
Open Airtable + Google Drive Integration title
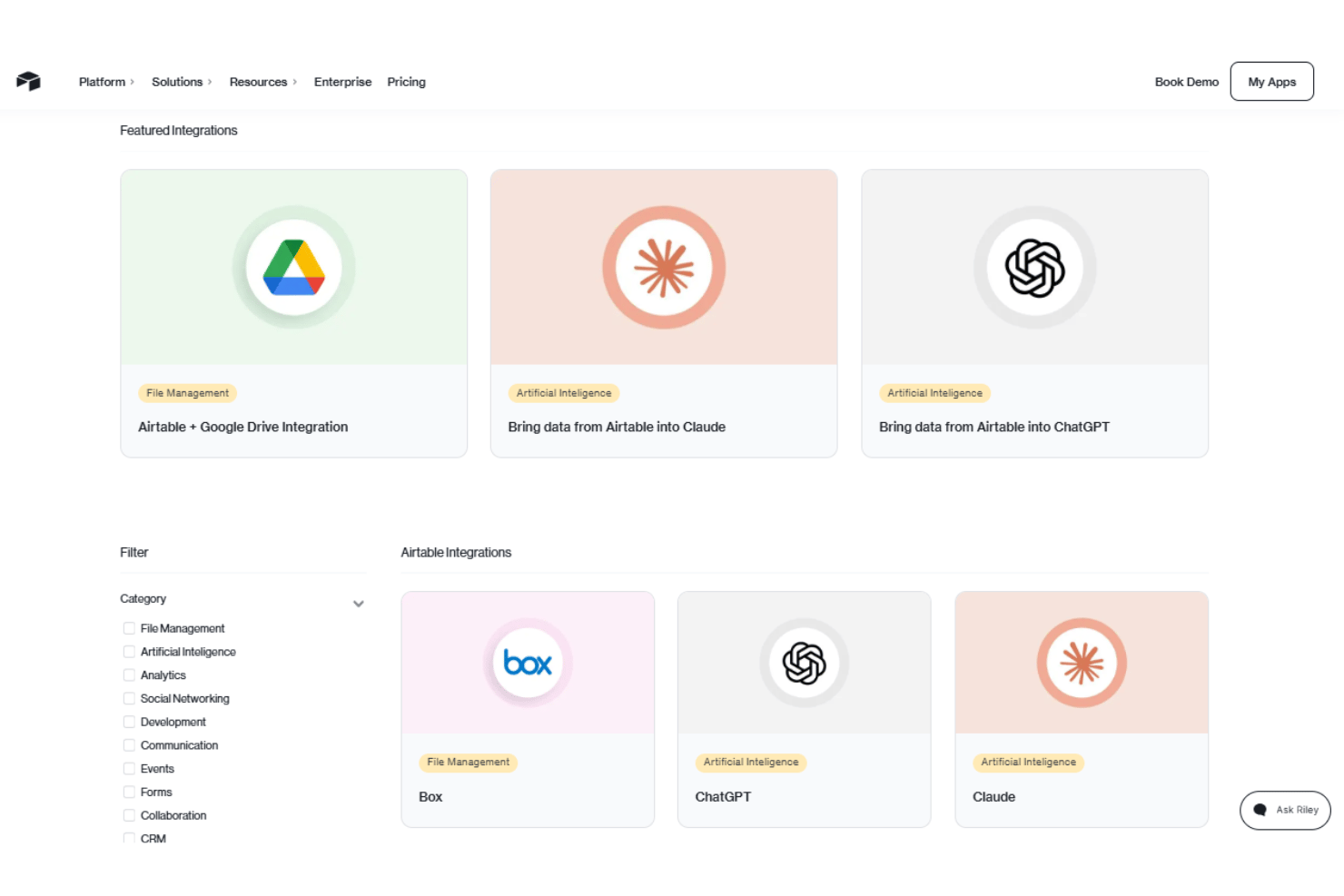pos(242,427)
